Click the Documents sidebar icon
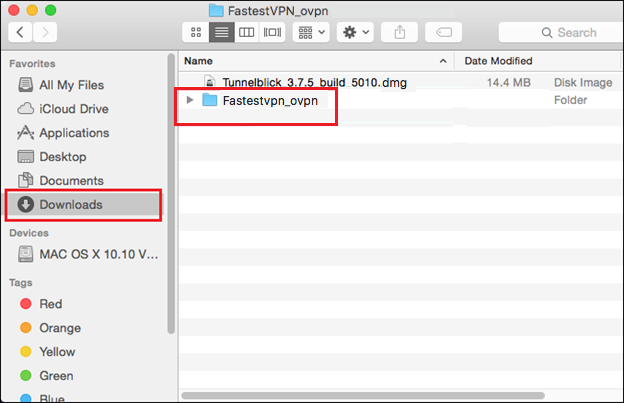 tap(25, 180)
